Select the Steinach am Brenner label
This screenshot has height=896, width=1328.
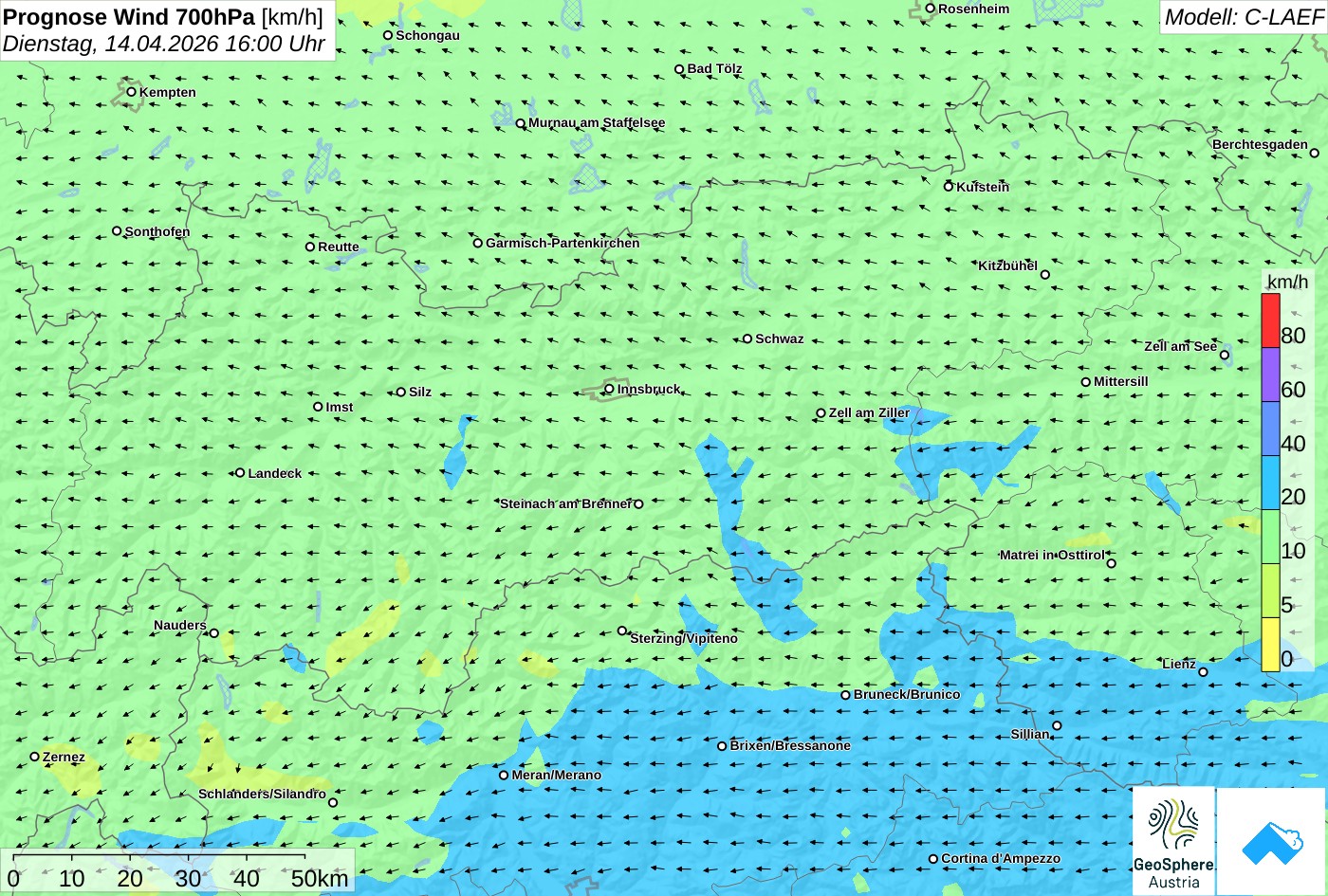pos(565,503)
